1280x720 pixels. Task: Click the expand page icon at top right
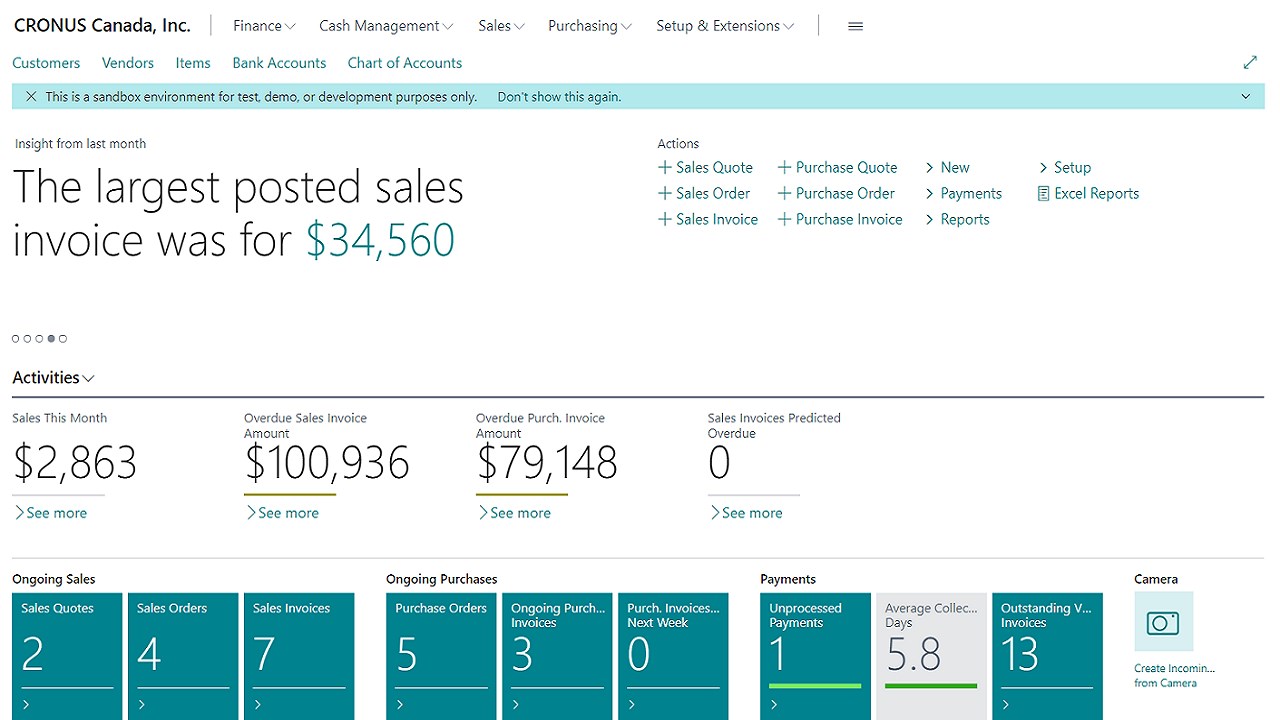pyautogui.click(x=1249, y=62)
